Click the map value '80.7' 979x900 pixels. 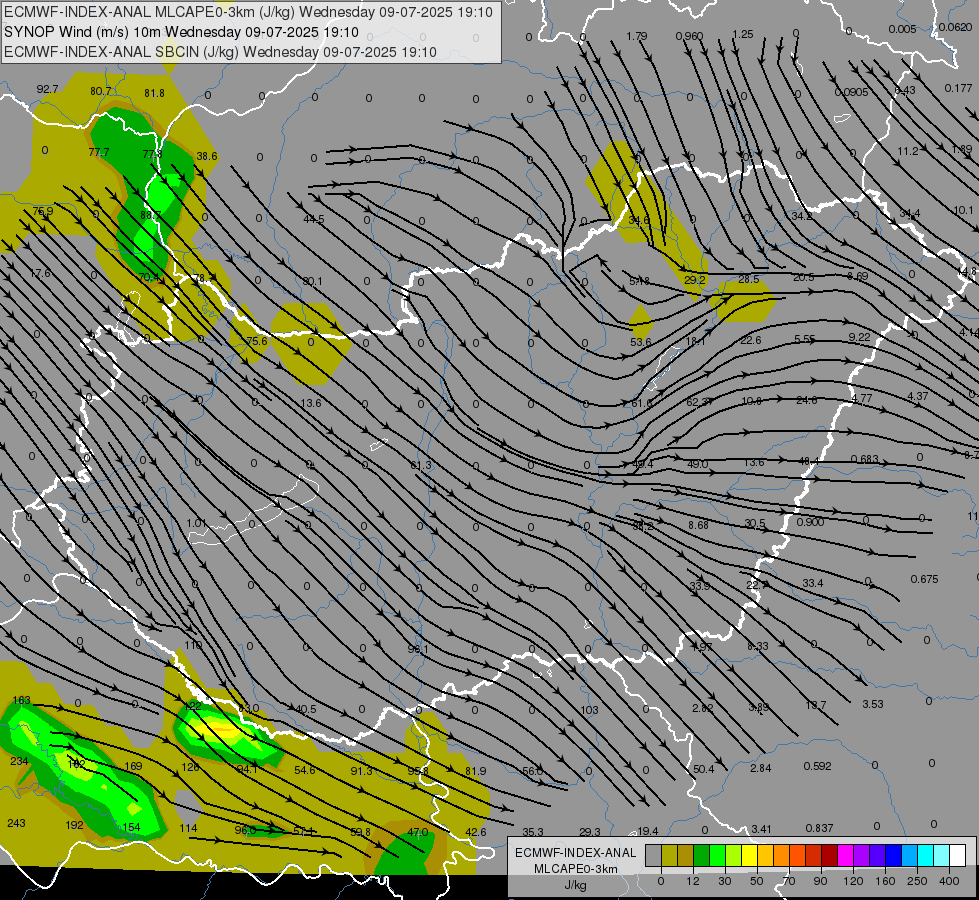[x=101, y=91]
